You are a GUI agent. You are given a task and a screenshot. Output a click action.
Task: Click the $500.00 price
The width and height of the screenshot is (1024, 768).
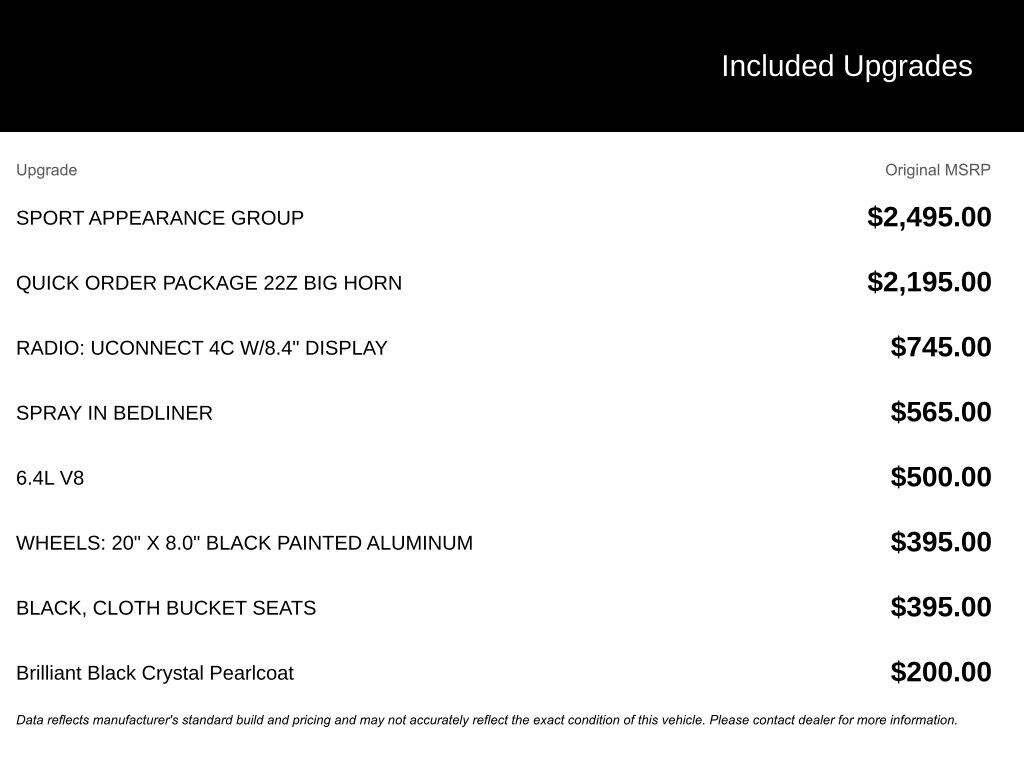pos(941,477)
